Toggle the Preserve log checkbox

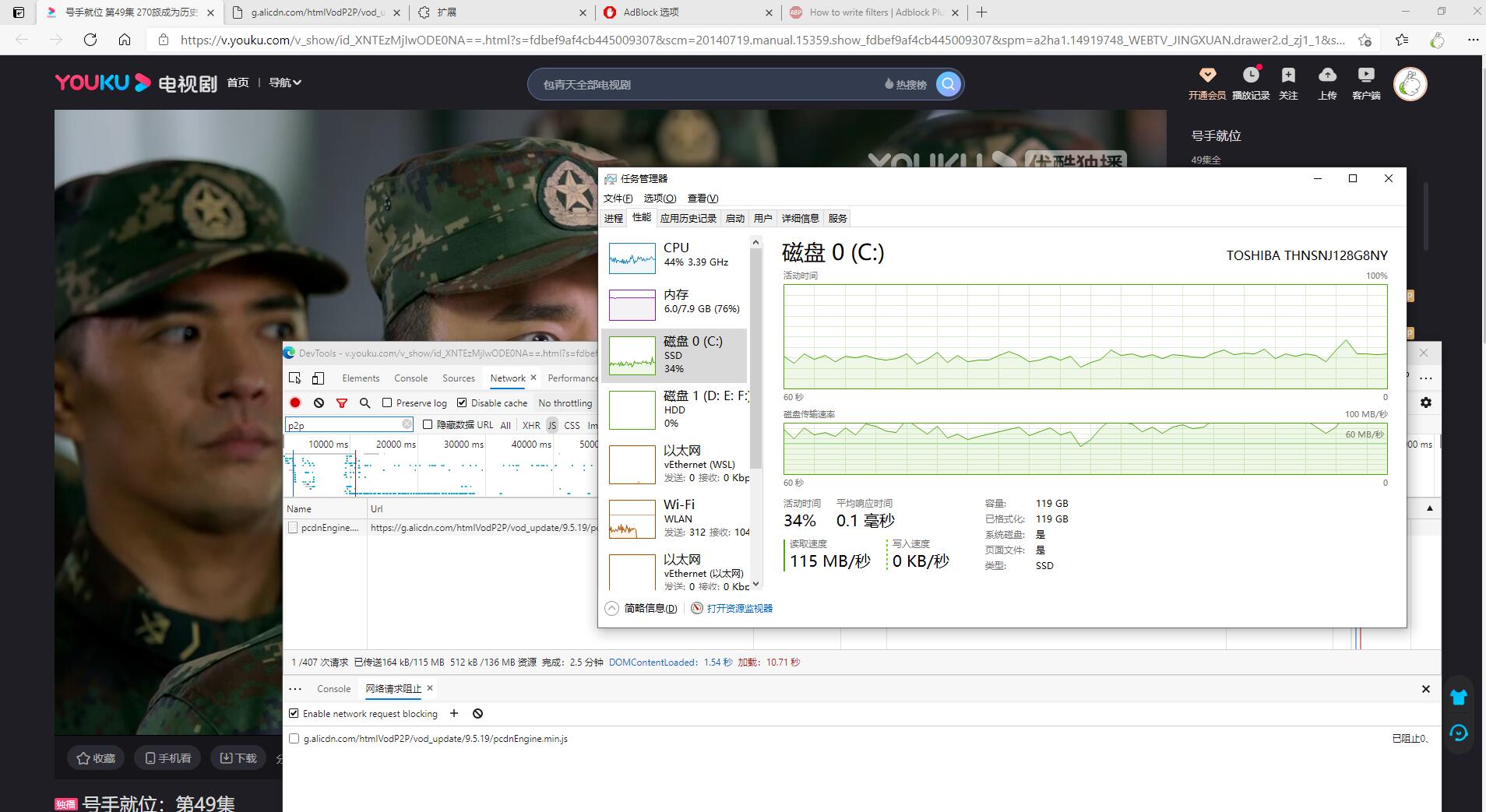(x=387, y=402)
